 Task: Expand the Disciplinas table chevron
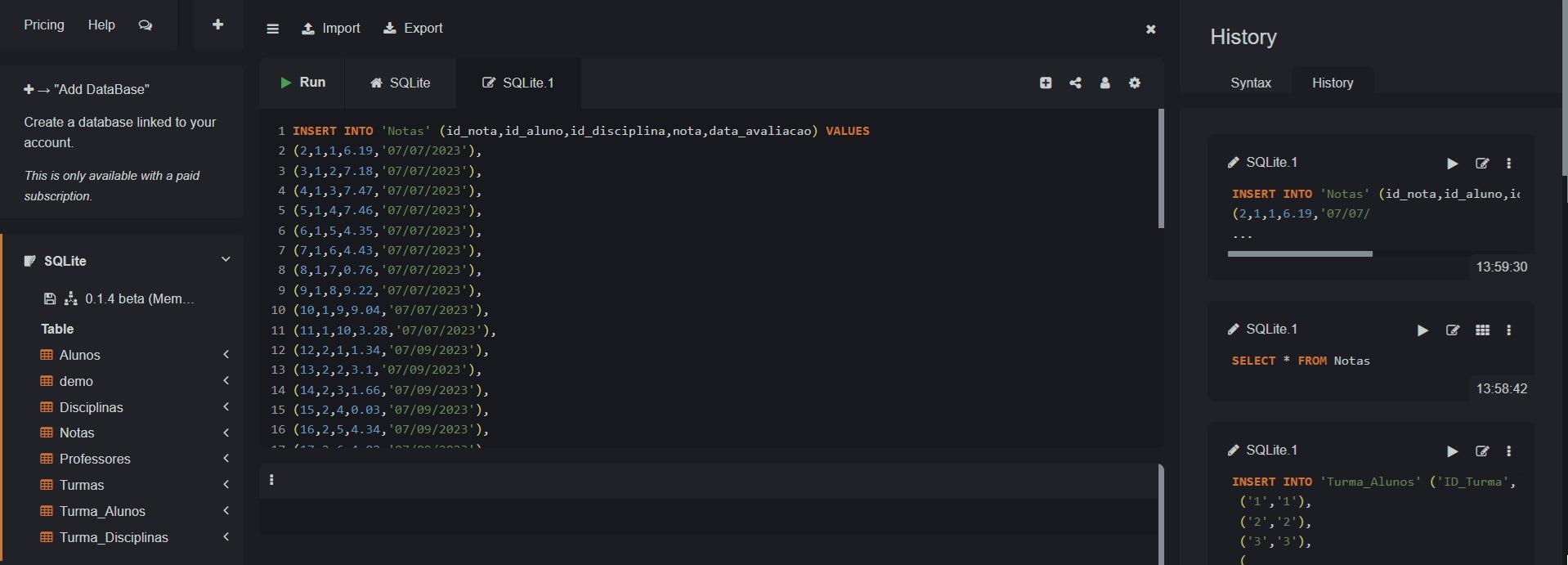tap(226, 406)
